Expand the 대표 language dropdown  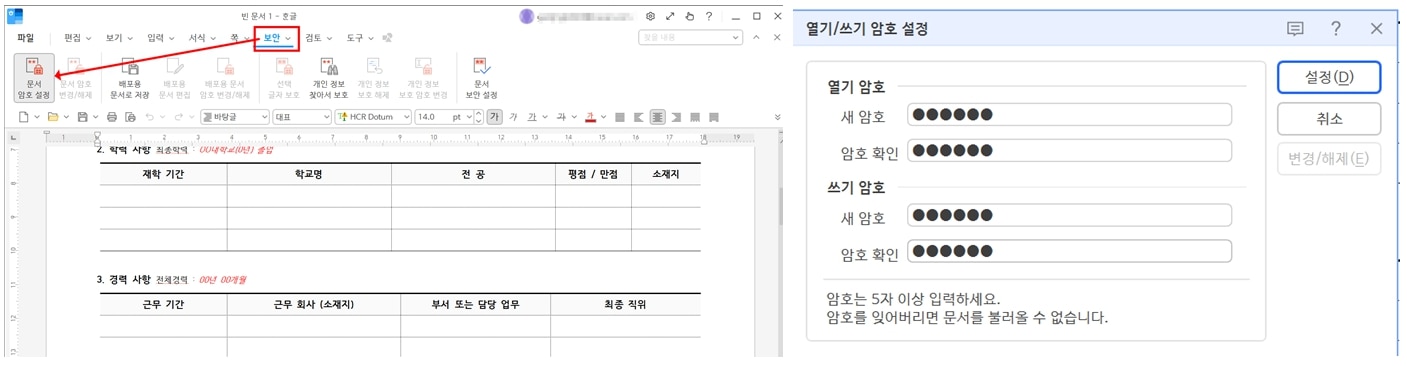click(x=325, y=117)
